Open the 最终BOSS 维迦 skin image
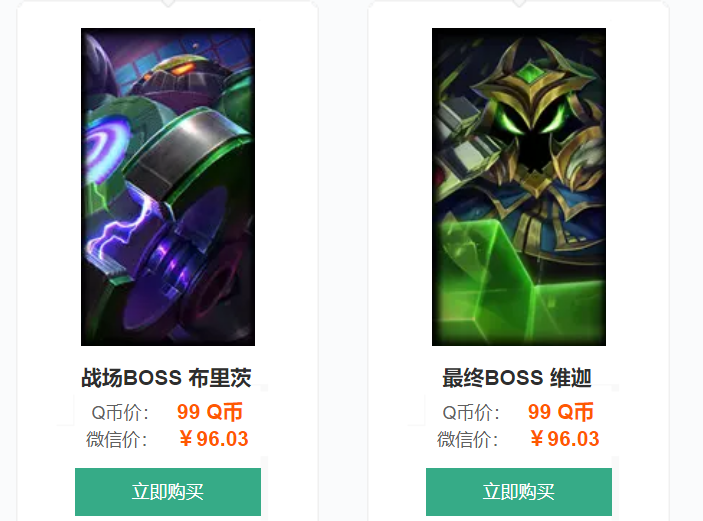703x521 pixels. pos(519,187)
